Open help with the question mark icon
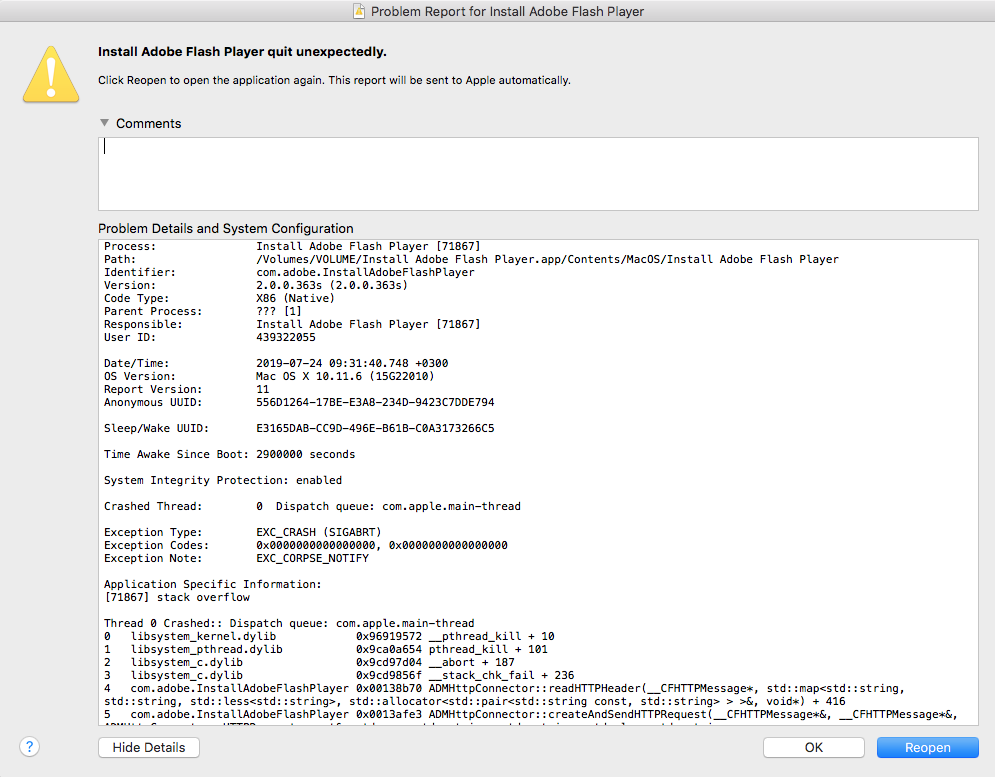This screenshot has height=777, width=995. (29, 747)
